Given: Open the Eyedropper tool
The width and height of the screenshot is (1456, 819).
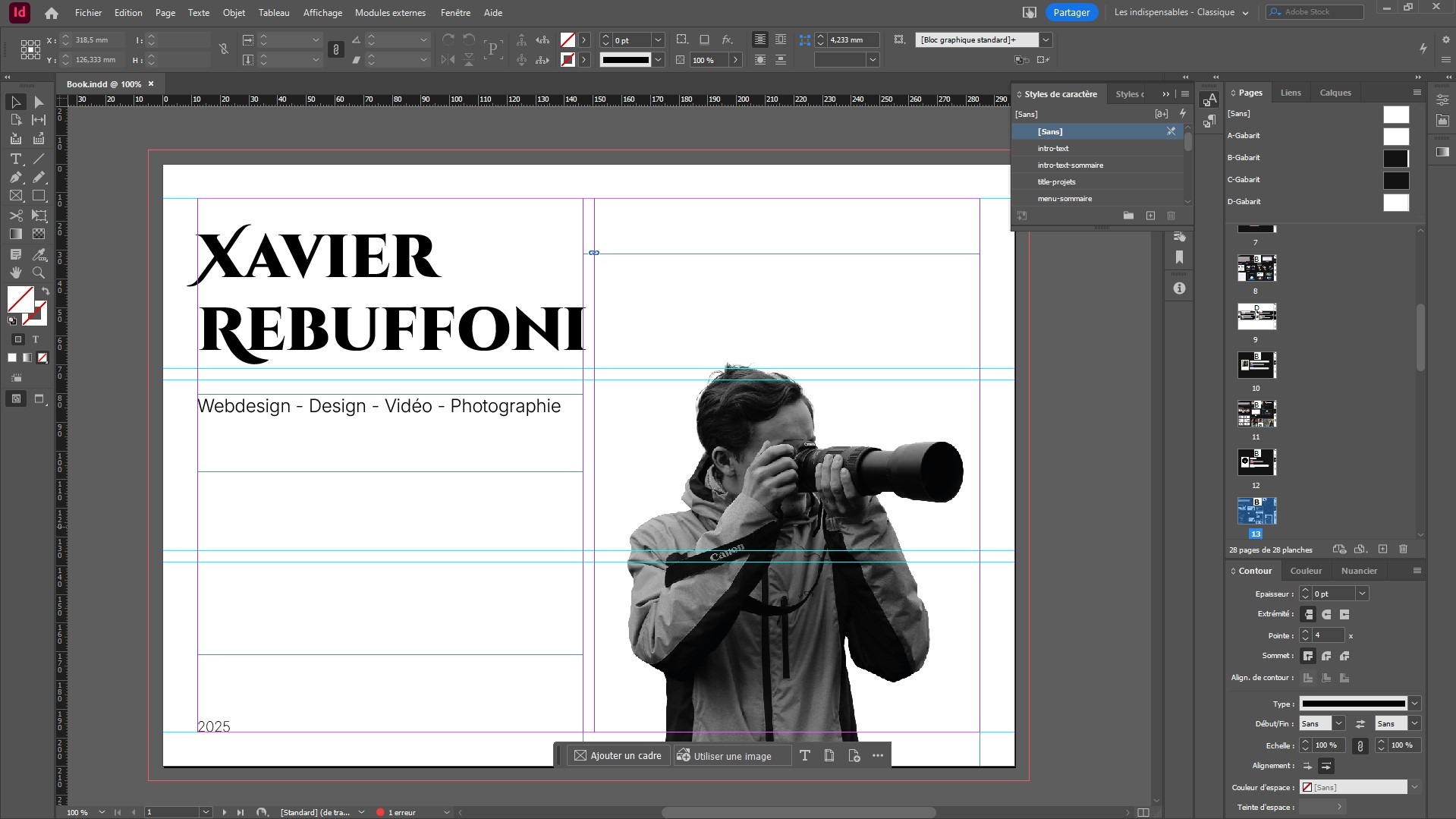Looking at the screenshot, I should point(38,253).
